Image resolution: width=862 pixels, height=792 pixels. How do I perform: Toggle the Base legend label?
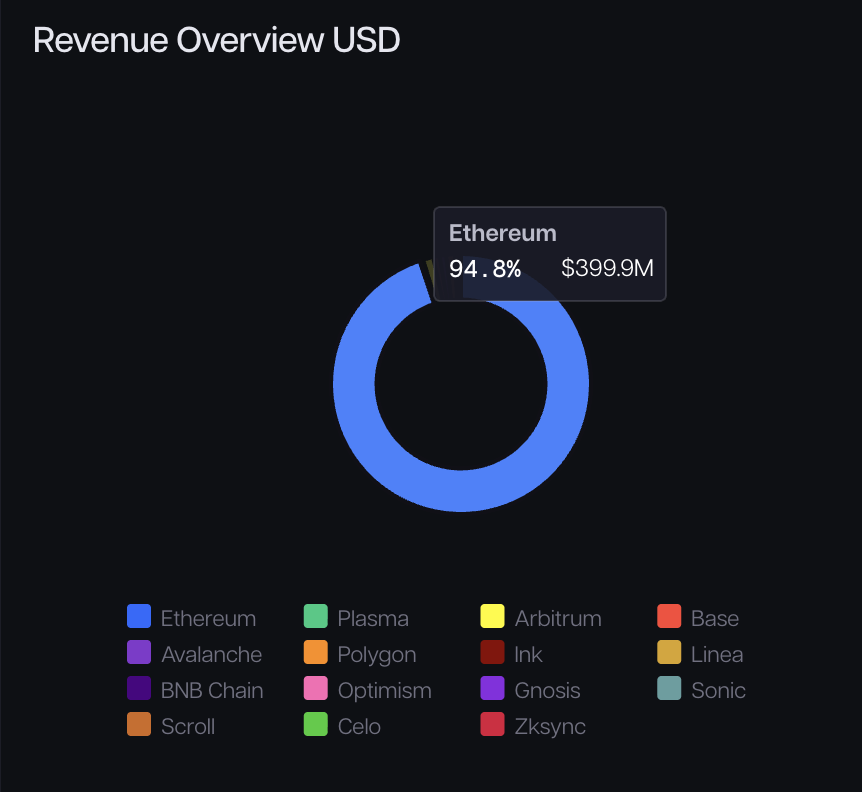pyautogui.click(x=715, y=619)
